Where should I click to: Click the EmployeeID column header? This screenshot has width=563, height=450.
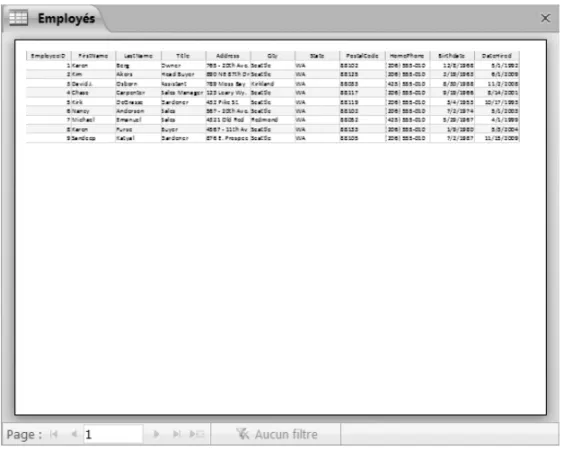[x=48, y=56]
